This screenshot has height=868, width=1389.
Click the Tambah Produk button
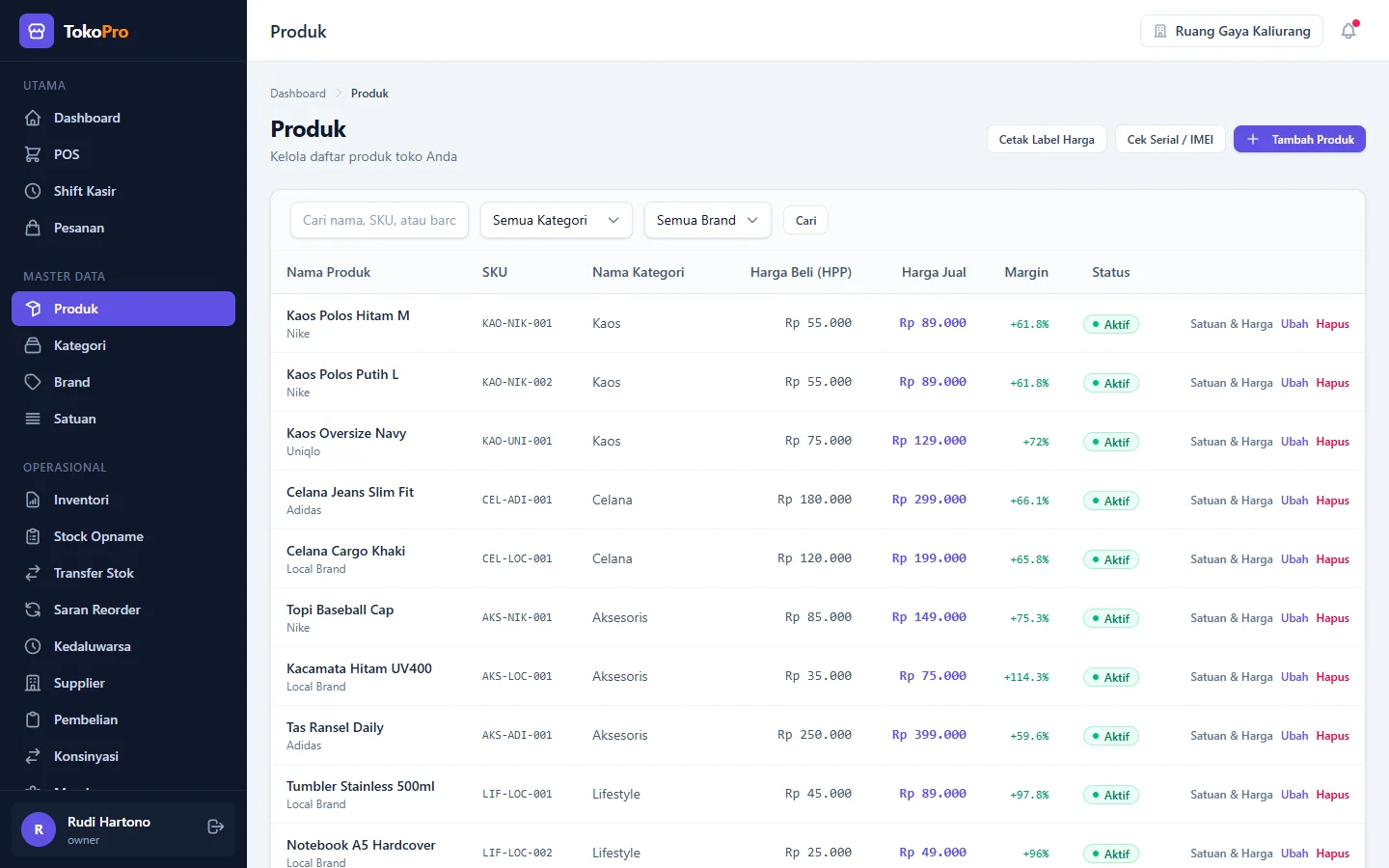[x=1299, y=139]
